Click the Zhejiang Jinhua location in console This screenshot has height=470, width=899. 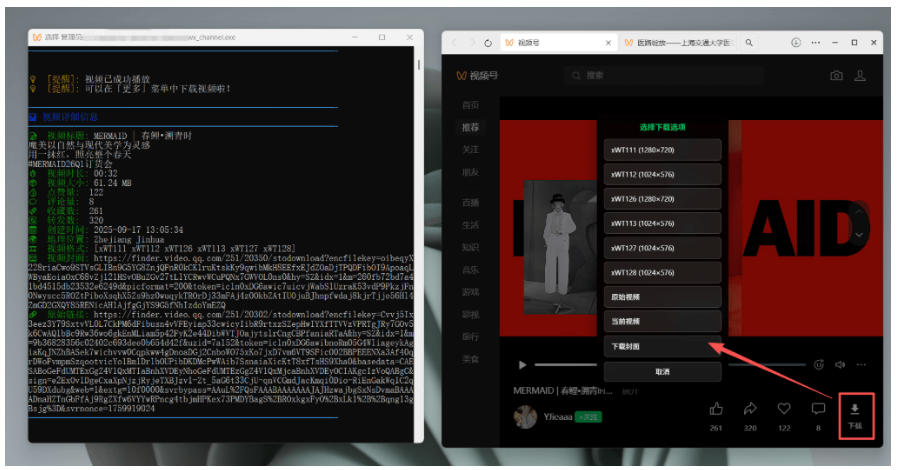pyautogui.click(x=129, y=239)
